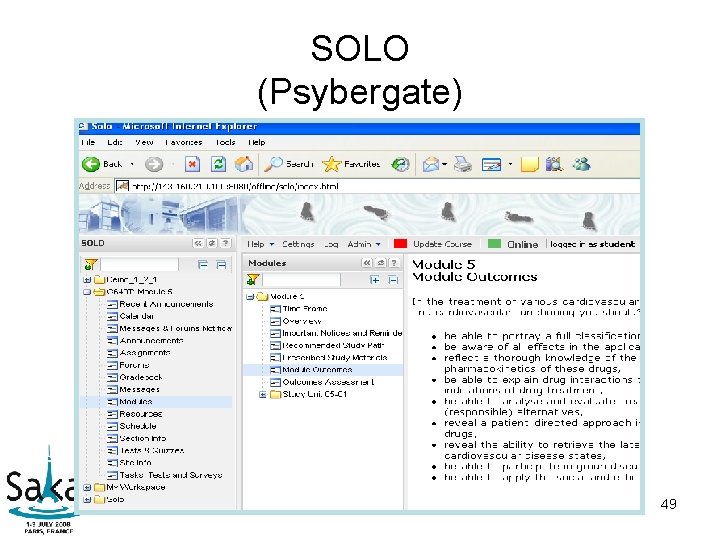Click question mark help icon on Modules panel
Image resolution: width=720 pixels, height=540 pixels.
394,263
